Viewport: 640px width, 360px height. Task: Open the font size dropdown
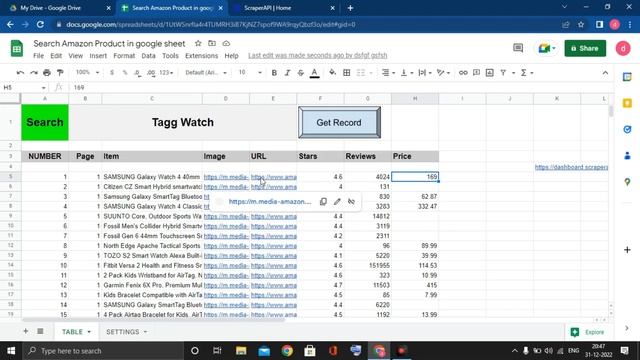[x=250, y=73]
